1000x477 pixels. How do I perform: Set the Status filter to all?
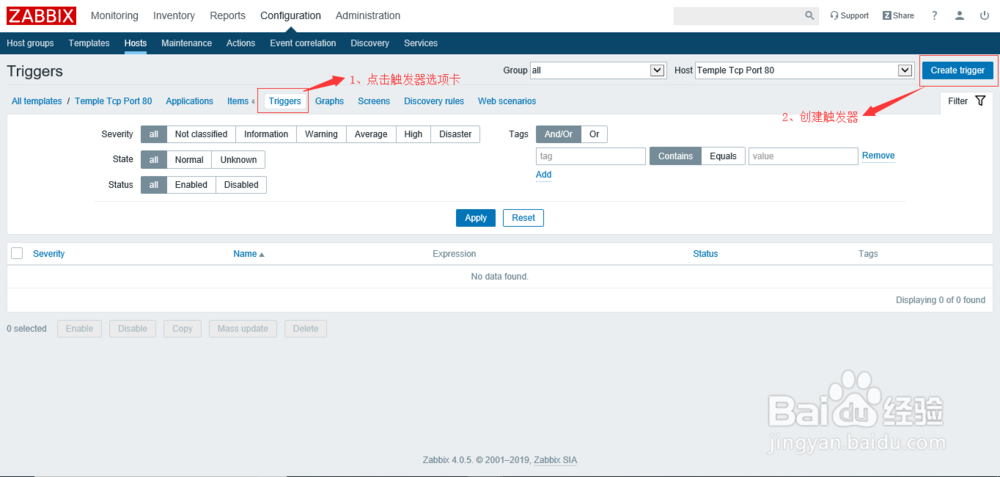coord(154,185)
